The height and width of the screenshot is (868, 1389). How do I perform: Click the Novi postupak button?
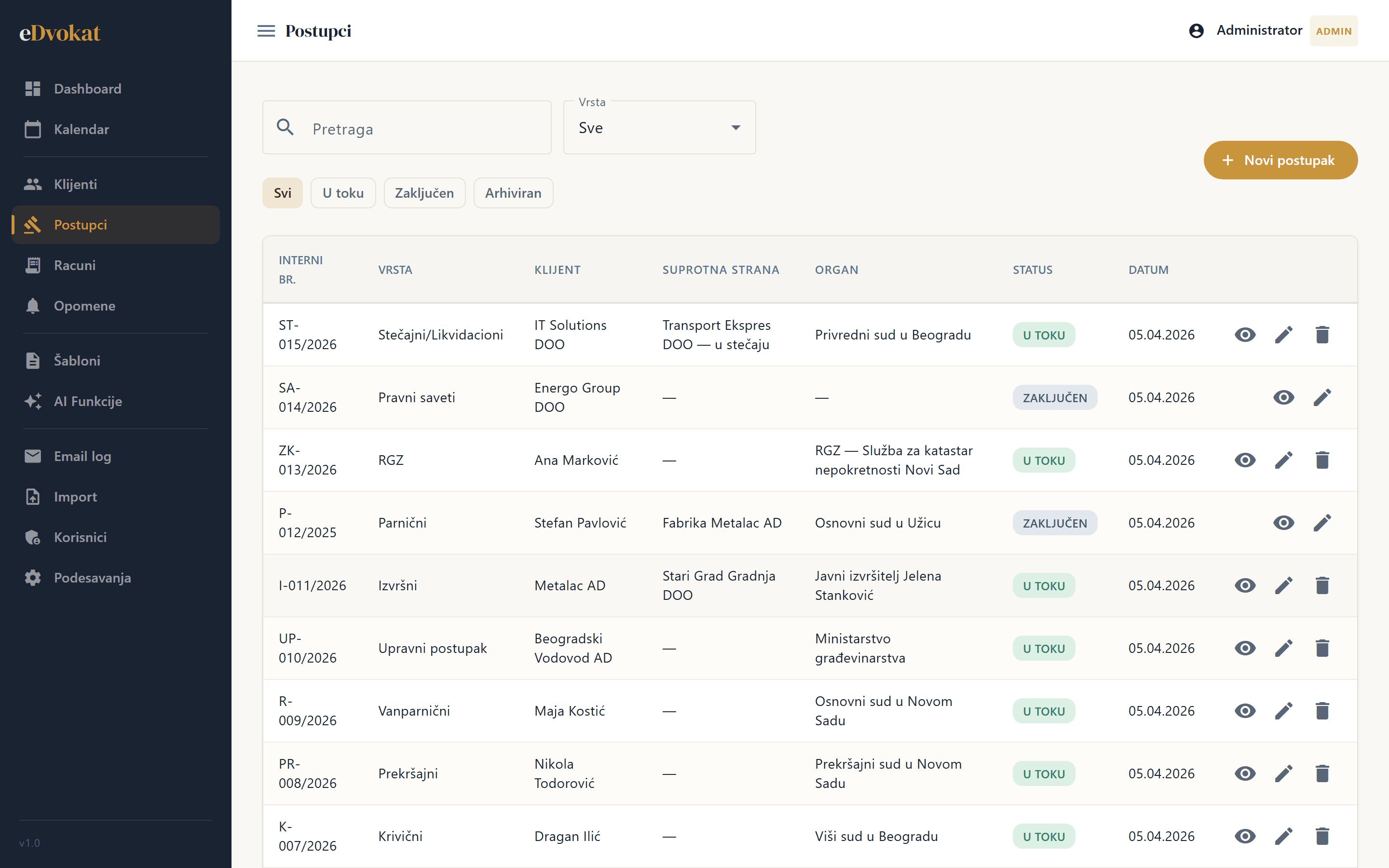click(1280, 160)
